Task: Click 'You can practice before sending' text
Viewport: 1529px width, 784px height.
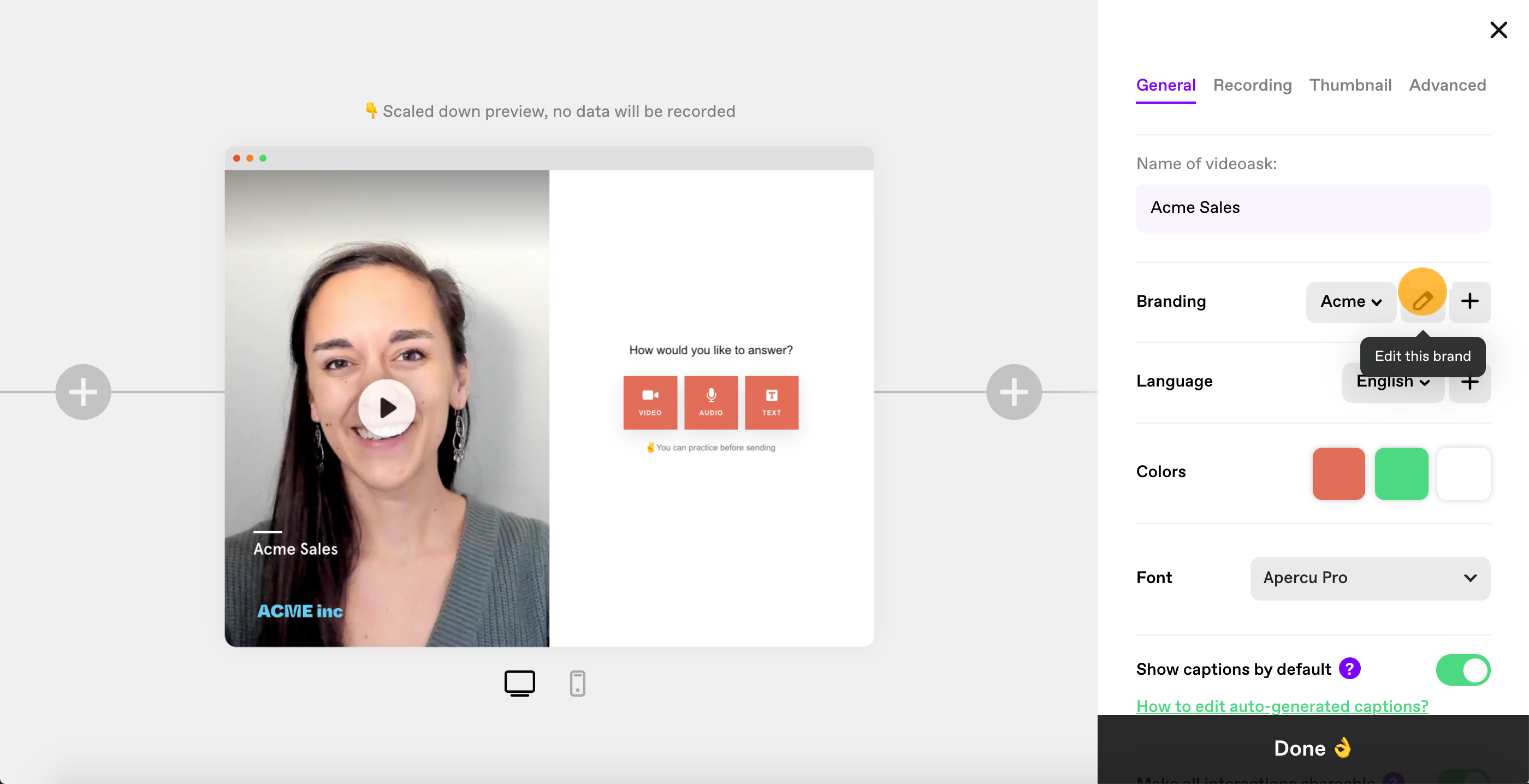Action: [715, 448]
